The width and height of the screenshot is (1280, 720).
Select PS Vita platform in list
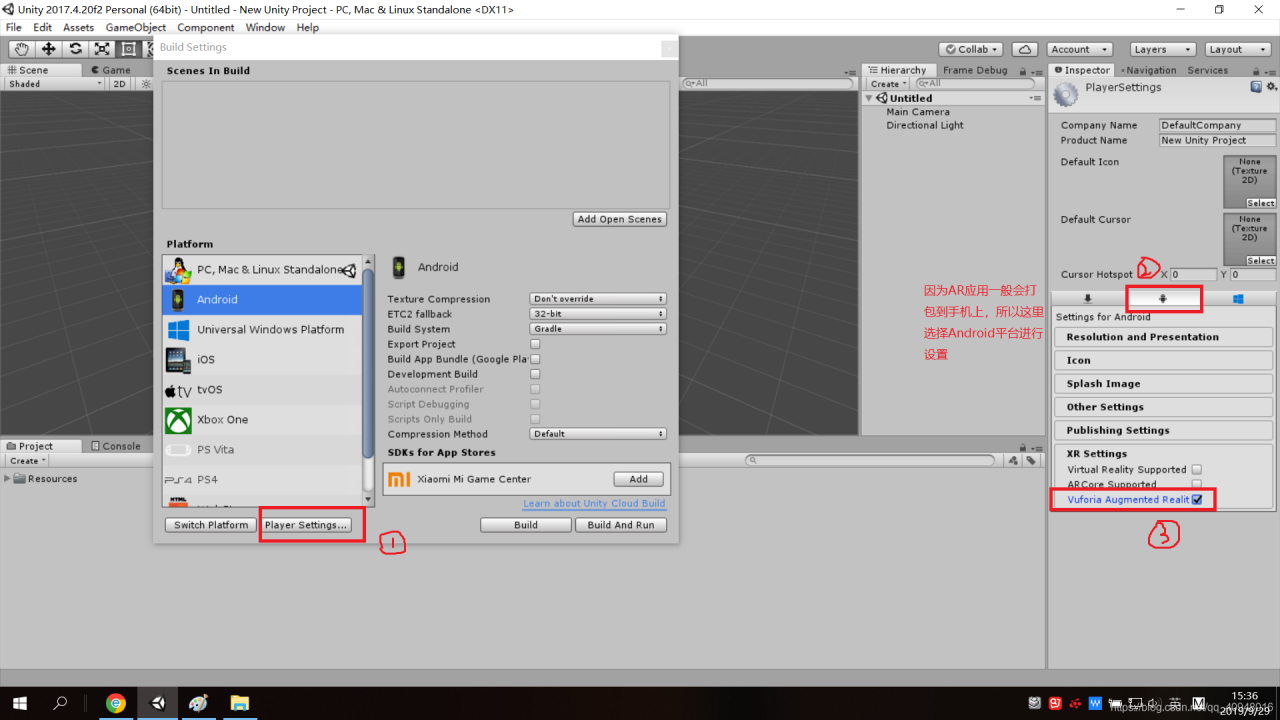[x=261, y=449]
